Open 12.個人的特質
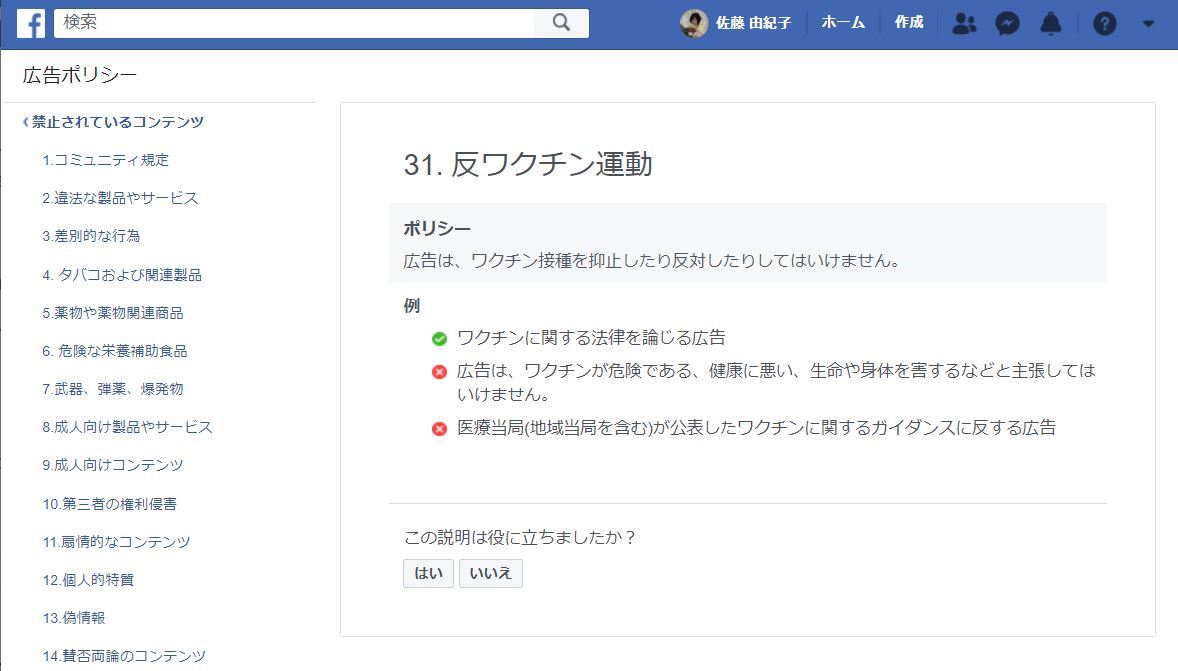The height and width of the screenshot is (671, 1178). (88, 580)
